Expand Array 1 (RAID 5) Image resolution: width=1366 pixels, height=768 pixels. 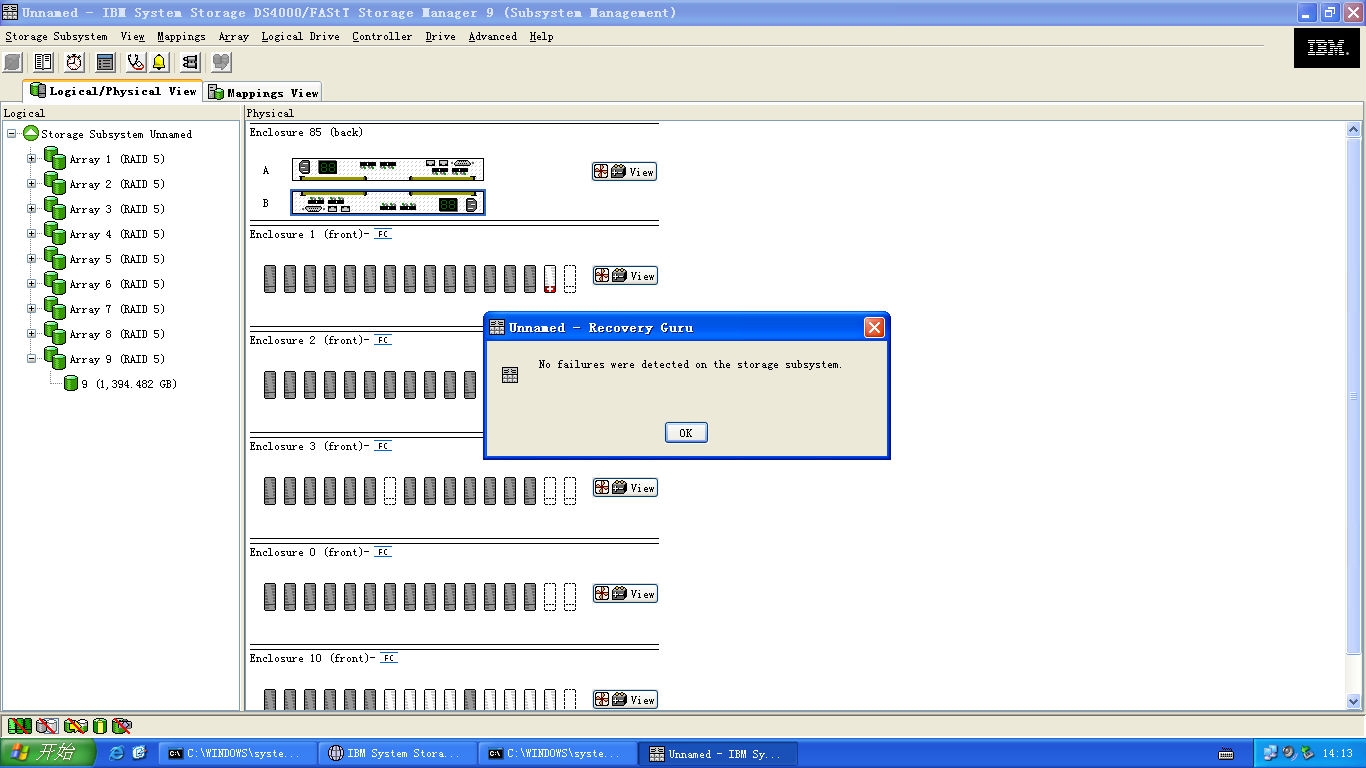click(31, 158)
